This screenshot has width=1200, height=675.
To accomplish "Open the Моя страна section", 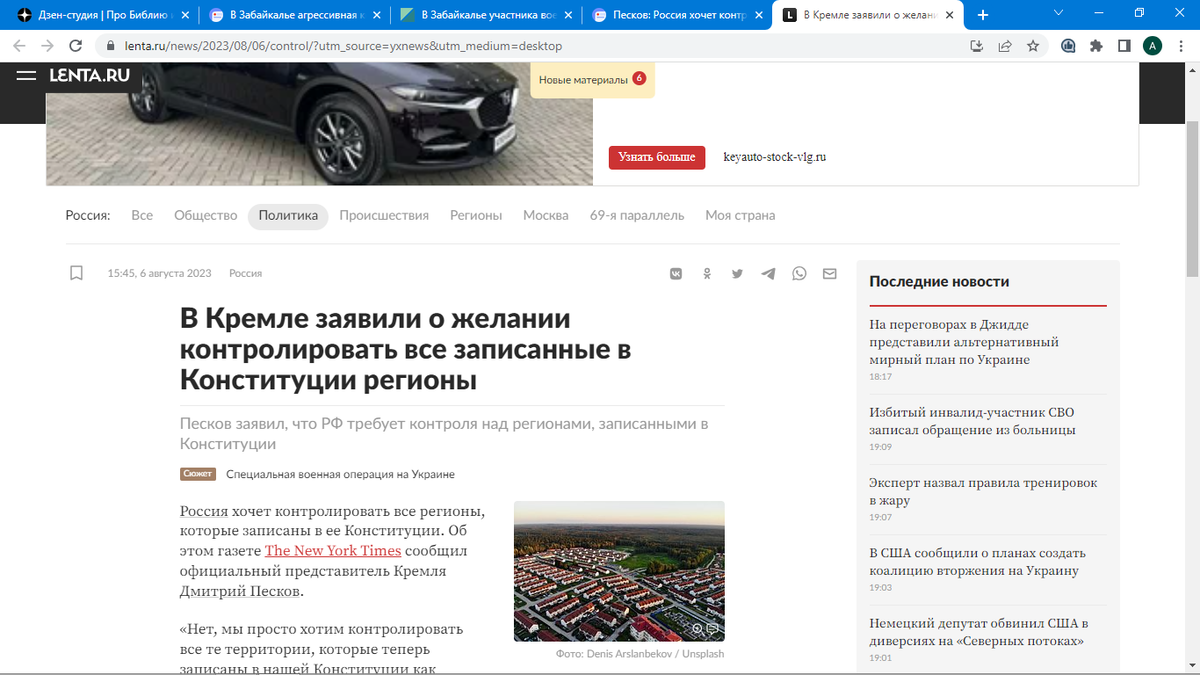I will (x=740, y=215).
